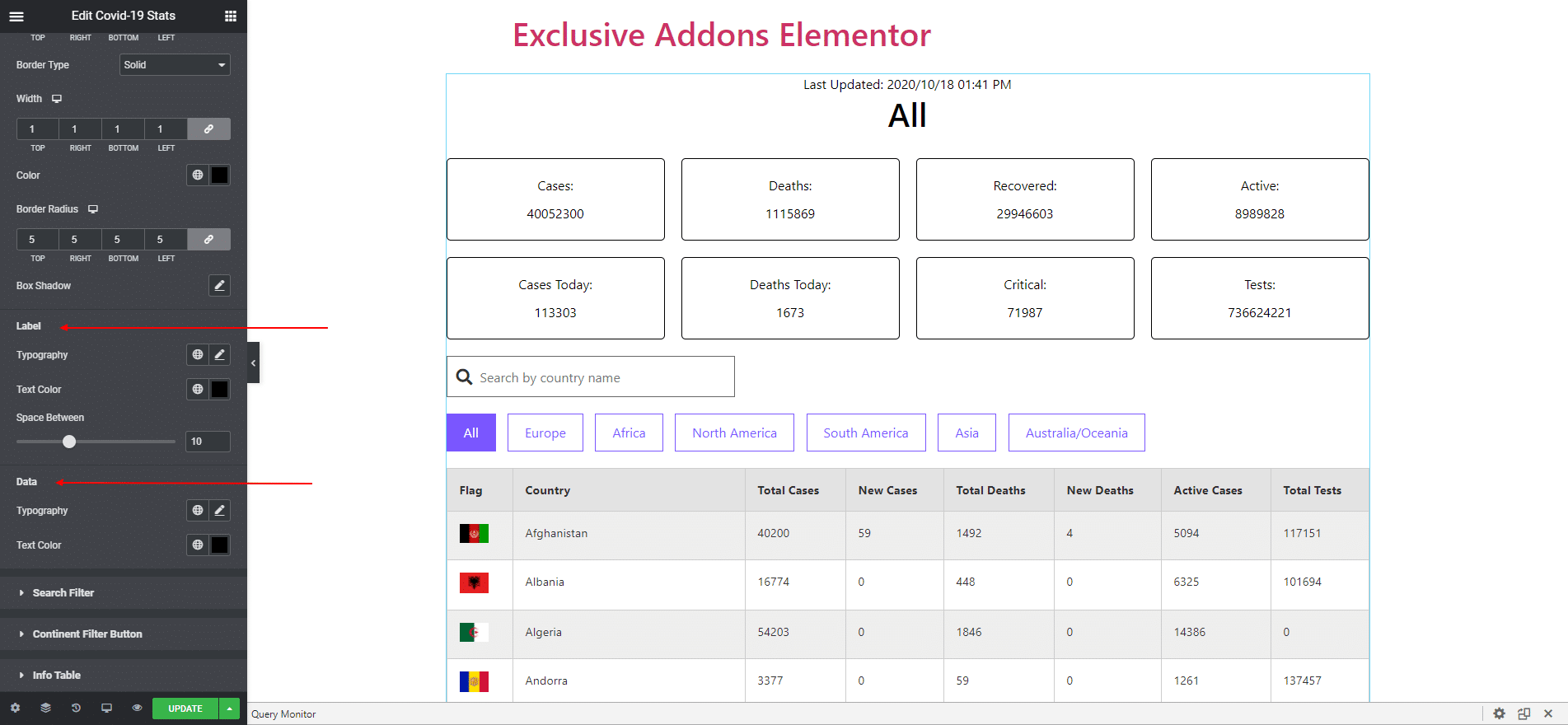This screenshot has height=725, width=1568.
Task: Expand the Info Table section
Action: (x=124, y=676)
